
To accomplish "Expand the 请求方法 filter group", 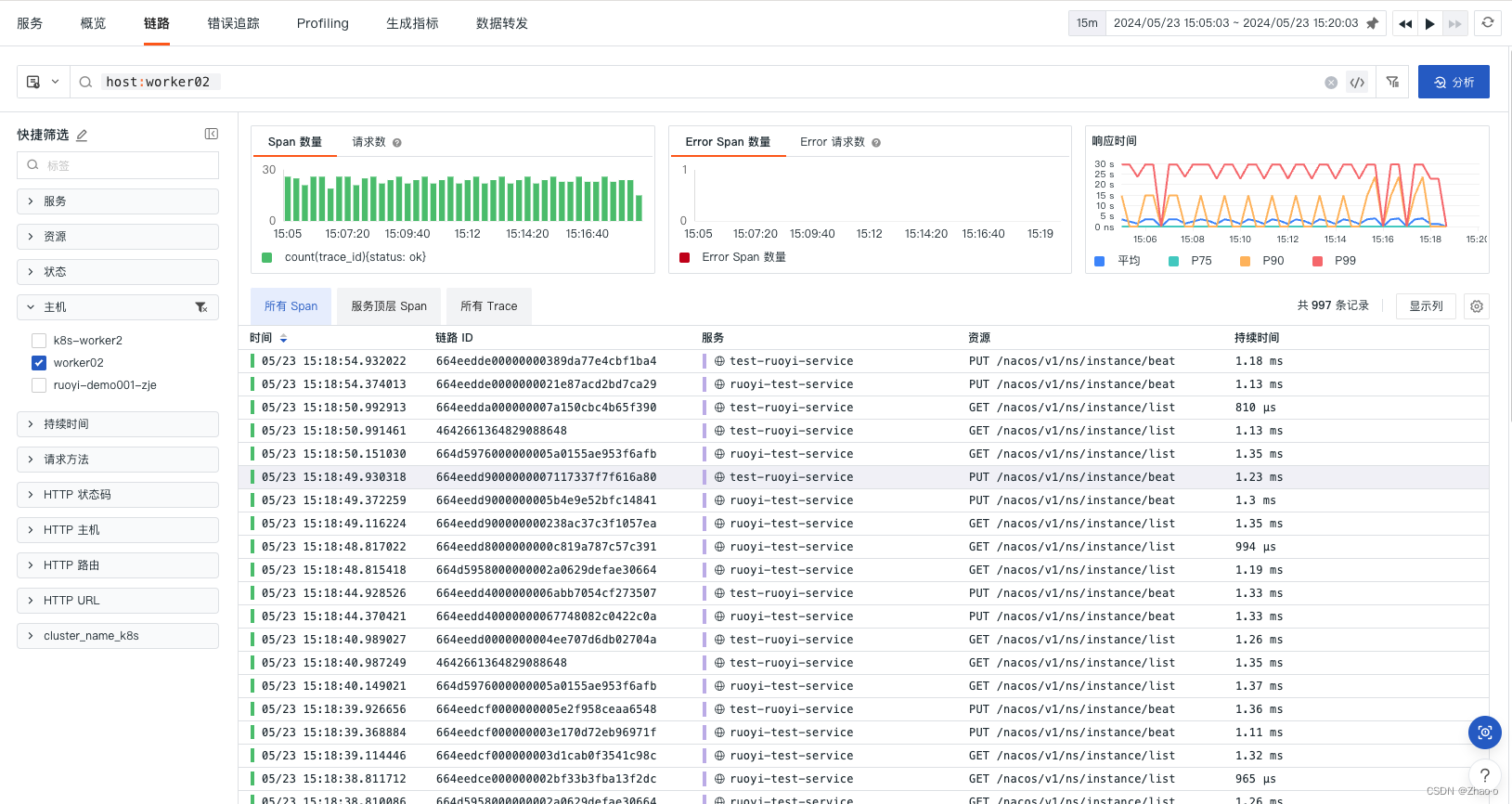I will [118, 460].
